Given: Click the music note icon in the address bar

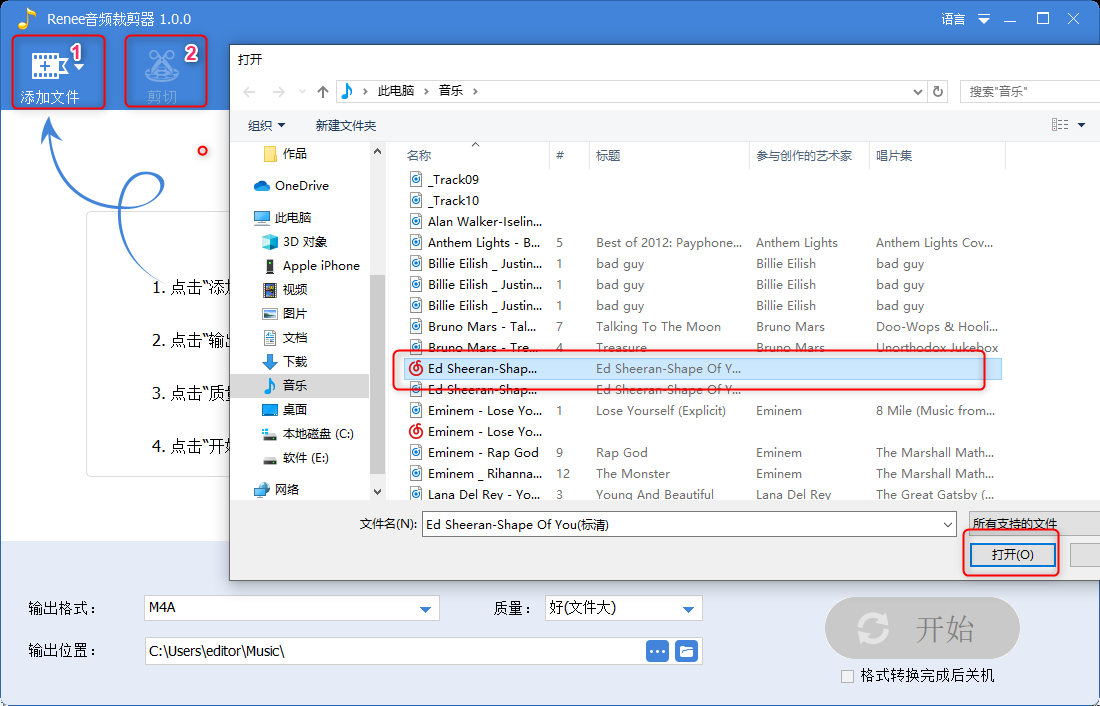Looking at the screenshot, I should coord(347,91).
